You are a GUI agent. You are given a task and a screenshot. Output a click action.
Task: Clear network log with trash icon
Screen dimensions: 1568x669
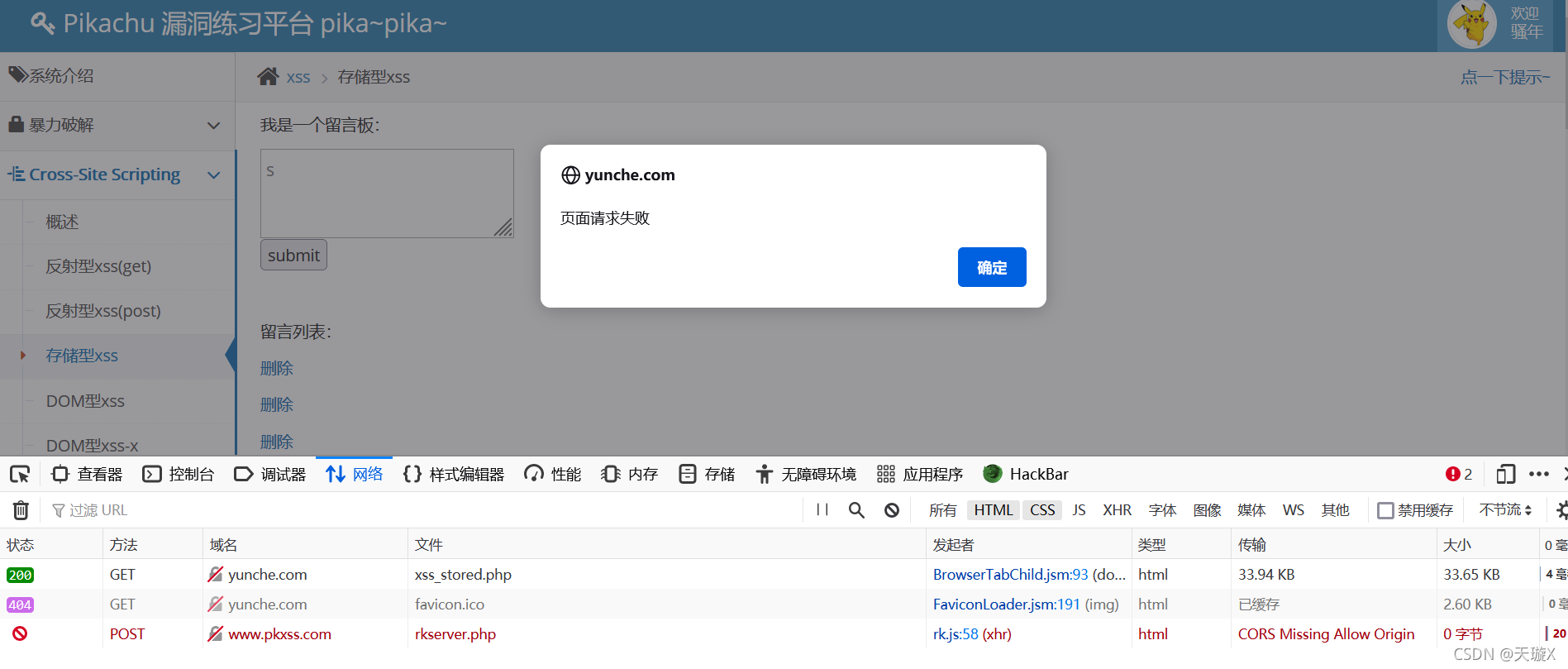pyautogui.click(x=21, y=510)
